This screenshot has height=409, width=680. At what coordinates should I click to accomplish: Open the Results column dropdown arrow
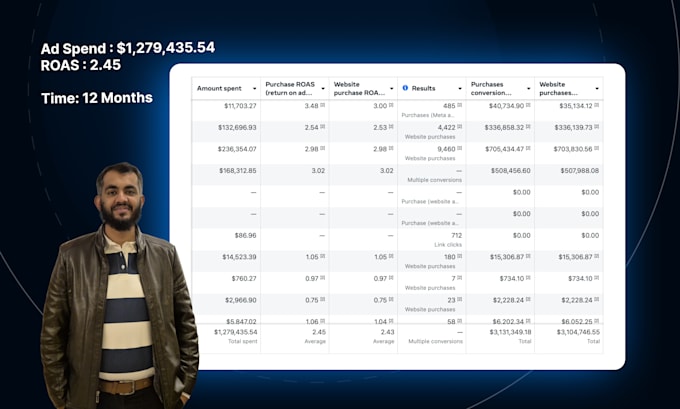point(460,88)
